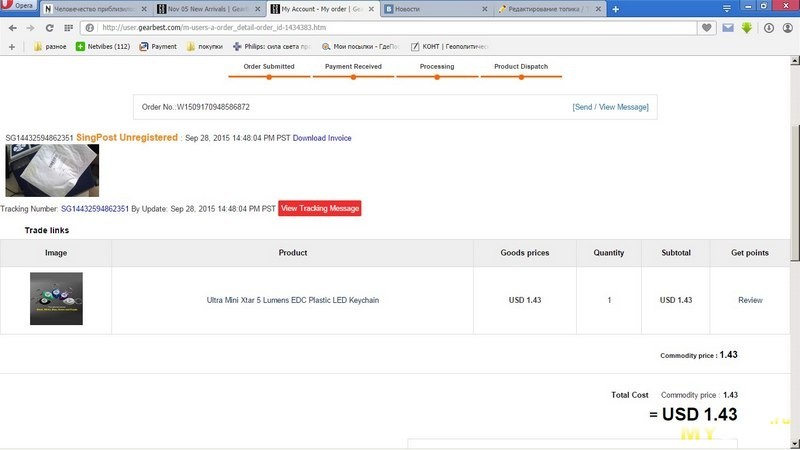Viewport: 800px width, 450px height.
Task: Reload the page
Action: click(49, 28)
